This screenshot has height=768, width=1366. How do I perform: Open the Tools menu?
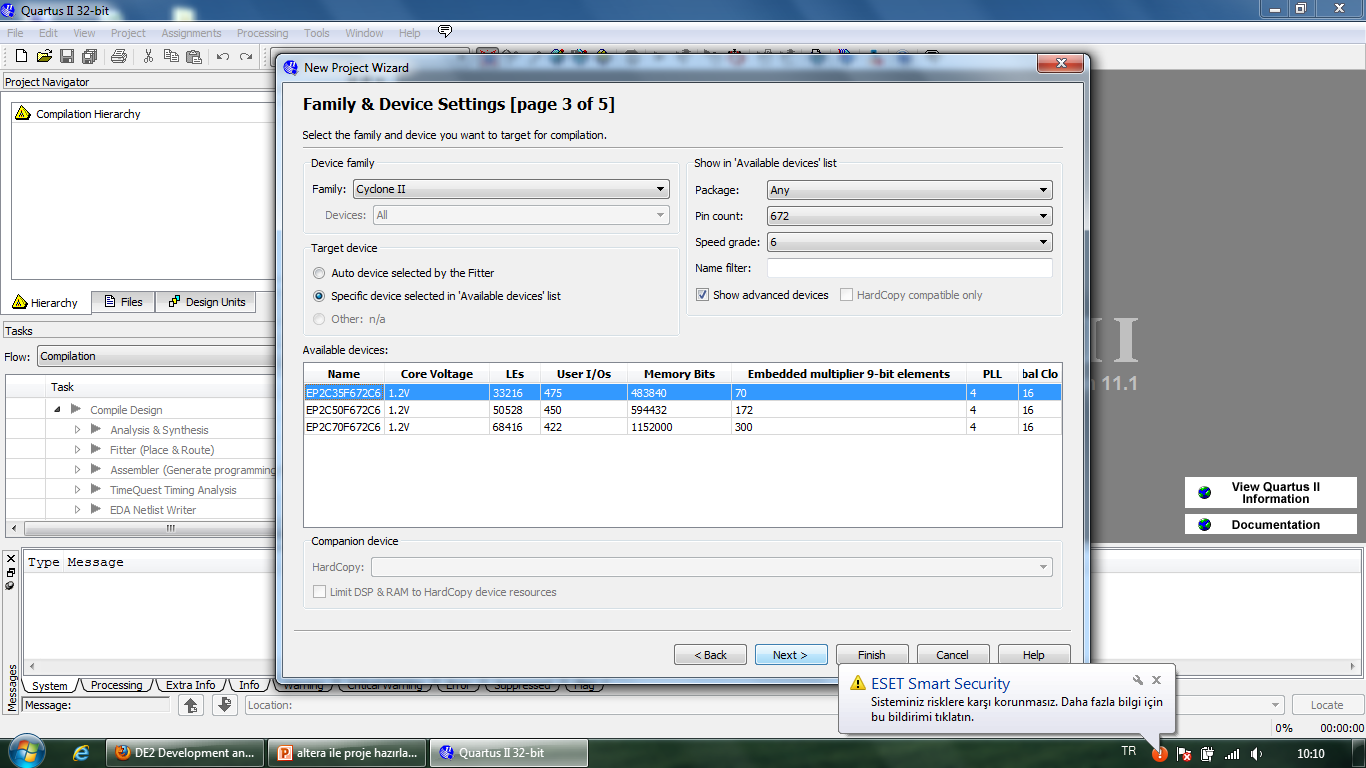(317, 33)
